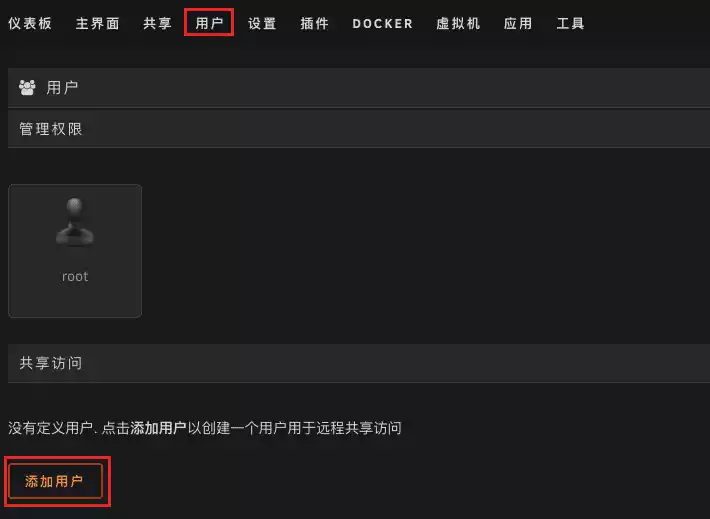Select the 用户 users tab
This screenshot has width=710, height=519.
tap(209, 23)
